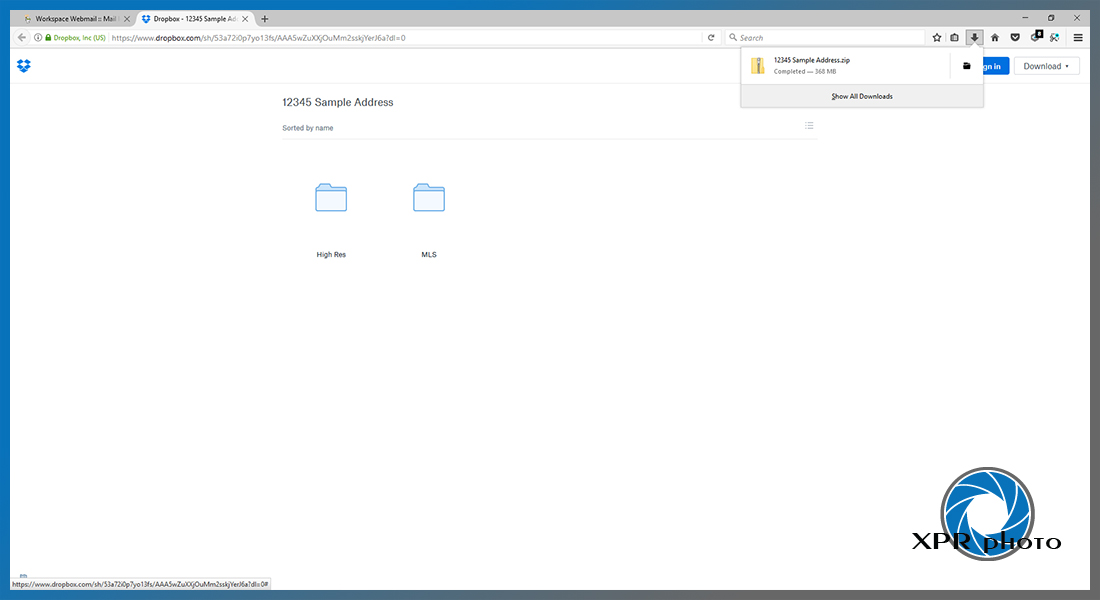Save page to Pocket
Image resolution: width=1100 pixels, height=600 pixels.
coord(1014,38)
